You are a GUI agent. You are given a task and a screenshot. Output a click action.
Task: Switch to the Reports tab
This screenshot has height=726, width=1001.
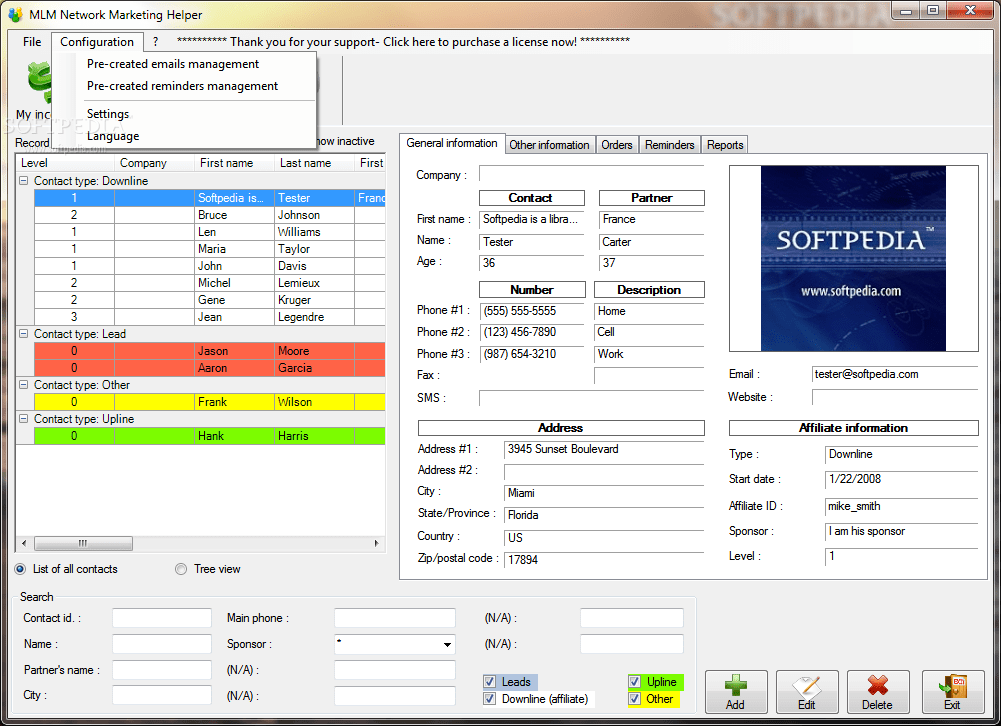[724, 144]
